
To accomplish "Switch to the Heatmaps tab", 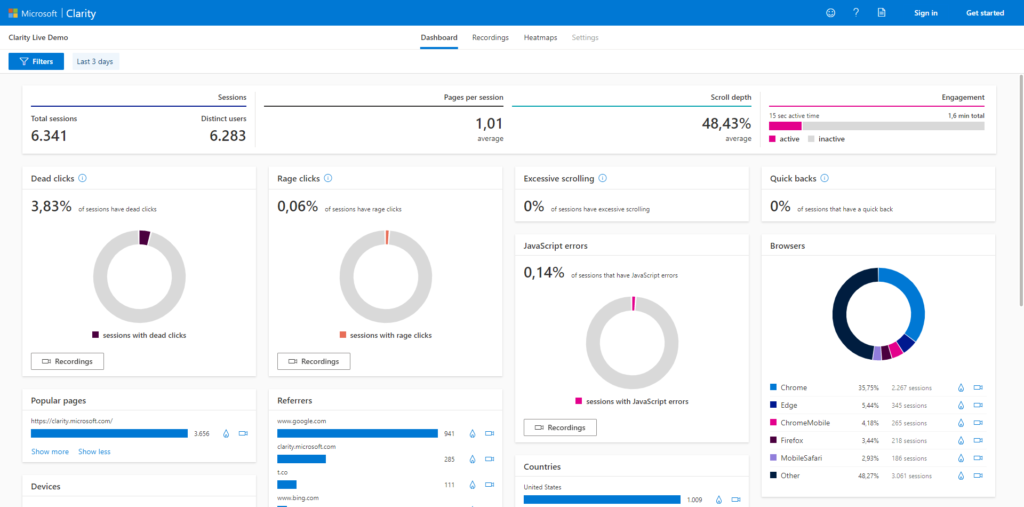I will pyautogui.click(x=541, y=38).
